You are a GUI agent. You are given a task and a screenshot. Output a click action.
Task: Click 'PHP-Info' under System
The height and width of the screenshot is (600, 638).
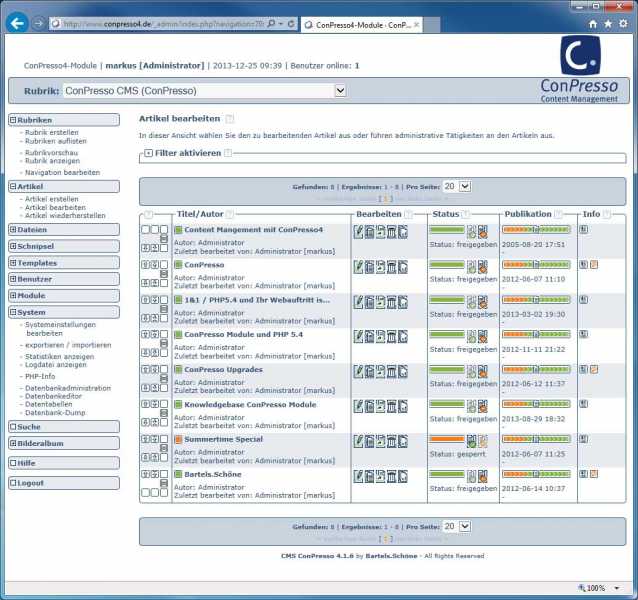[40, 377]
